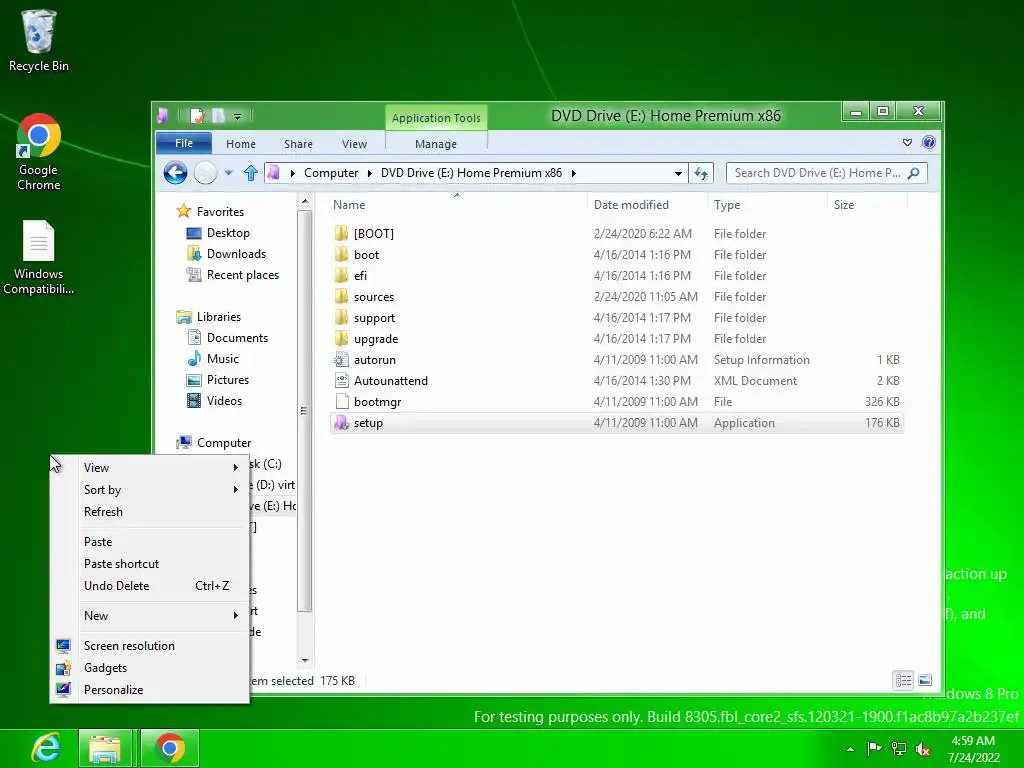The height and width of the screenshot is (768, 1024).
Task: Switch to the Home ribbon tab
Action: [241, 144]
